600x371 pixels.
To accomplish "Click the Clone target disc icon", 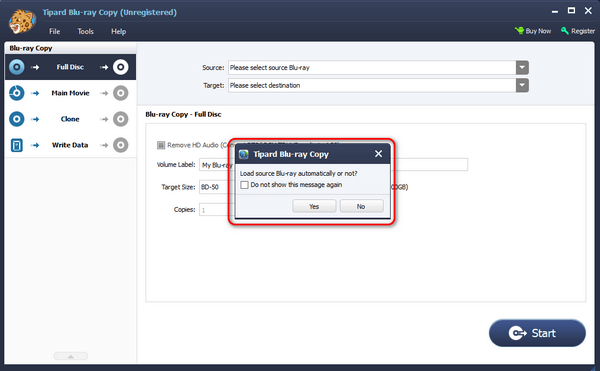I will pos(121,119).
